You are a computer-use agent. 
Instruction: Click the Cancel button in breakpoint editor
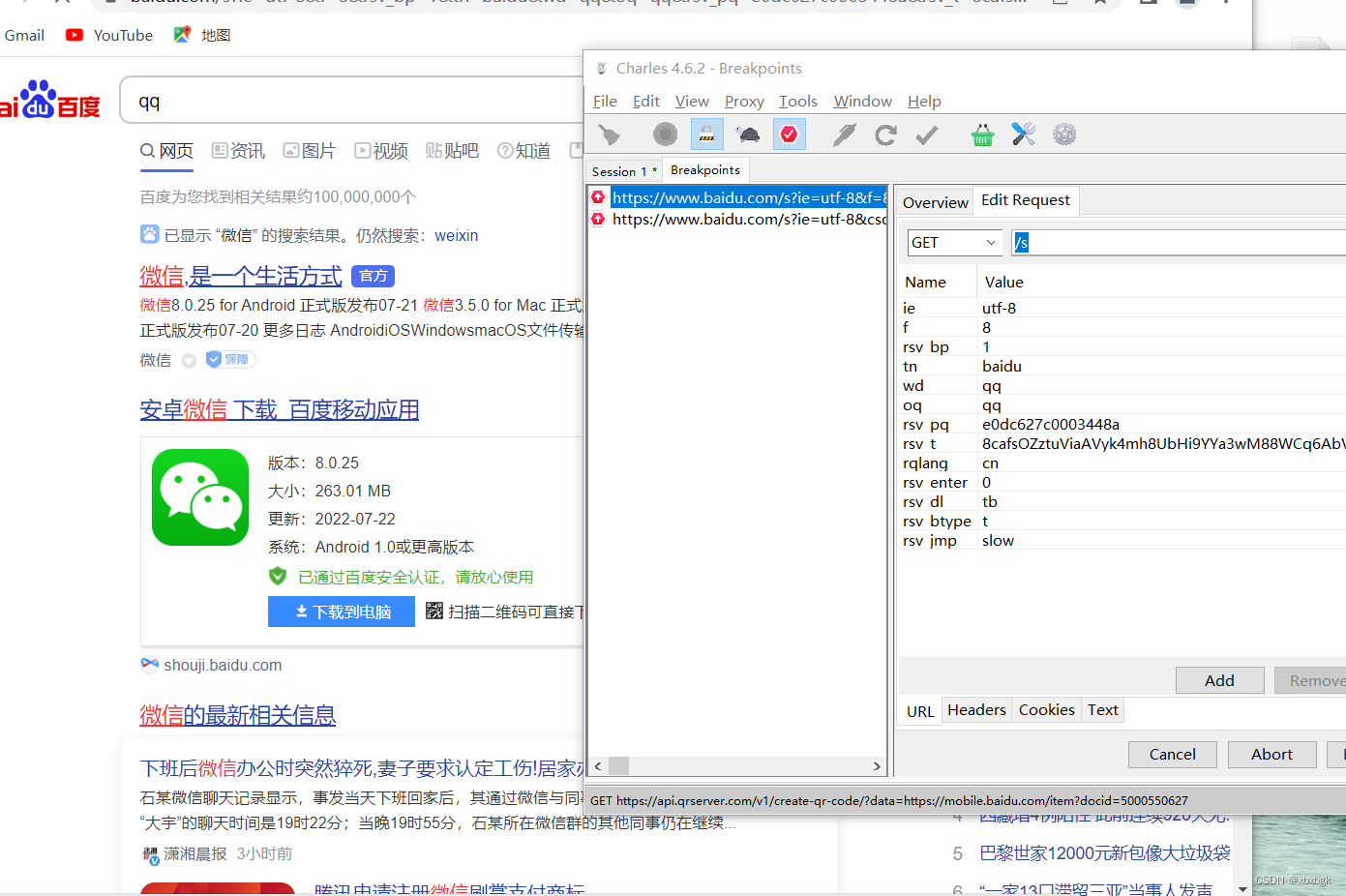click(1172, 755)
